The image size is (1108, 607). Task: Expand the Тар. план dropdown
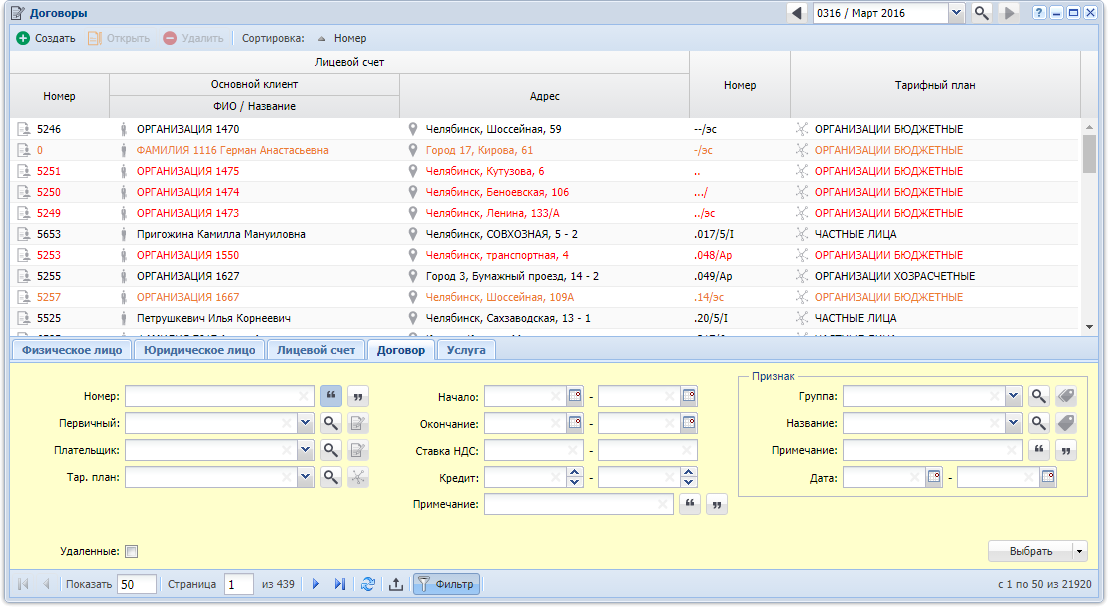click(x=305, y=477)
